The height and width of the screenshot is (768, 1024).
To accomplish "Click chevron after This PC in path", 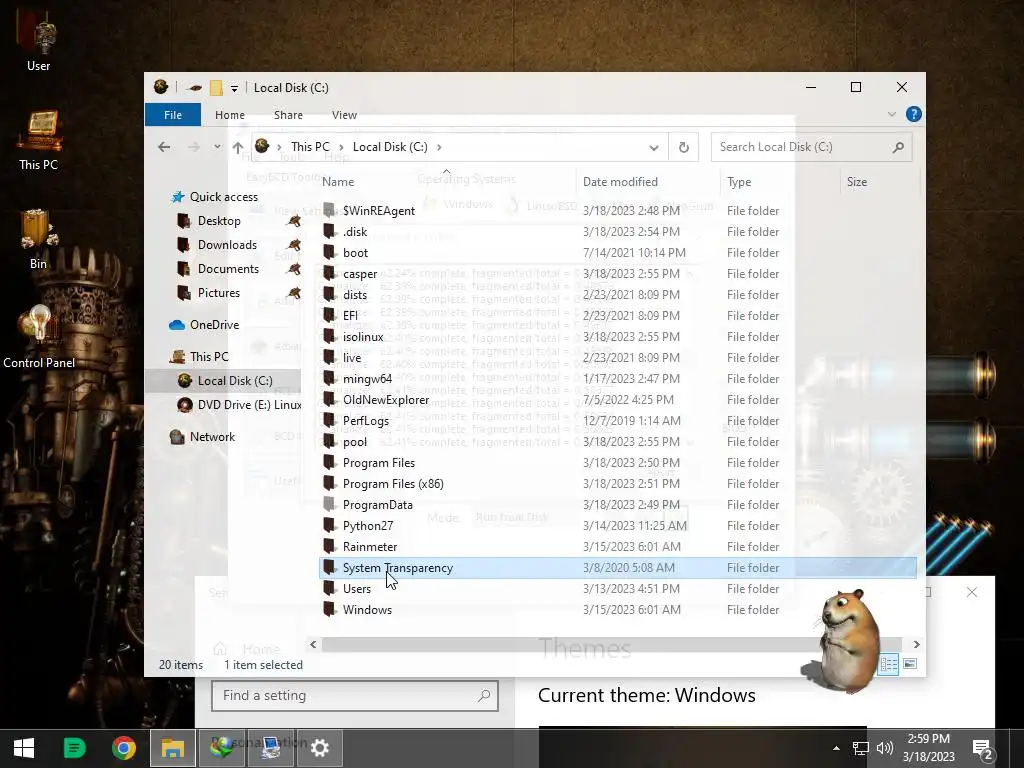I will tap(341, 147).
